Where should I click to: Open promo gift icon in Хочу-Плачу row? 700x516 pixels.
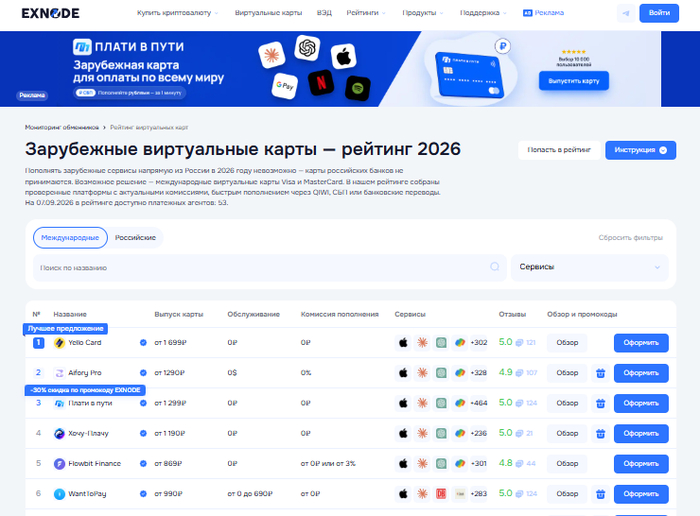pos(600,433)
